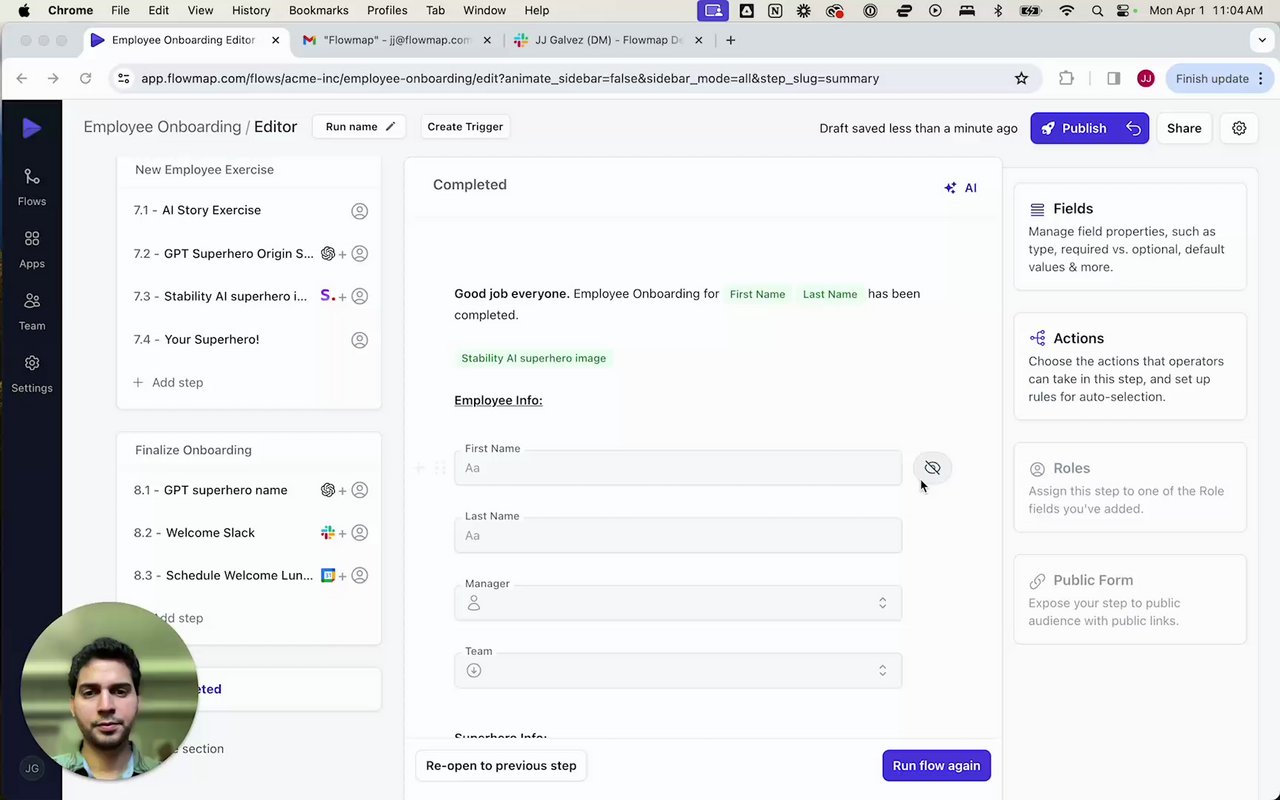Switch to JJ Galvez Slack tab
Screen dimensions: 1280x800
point(606,40)
